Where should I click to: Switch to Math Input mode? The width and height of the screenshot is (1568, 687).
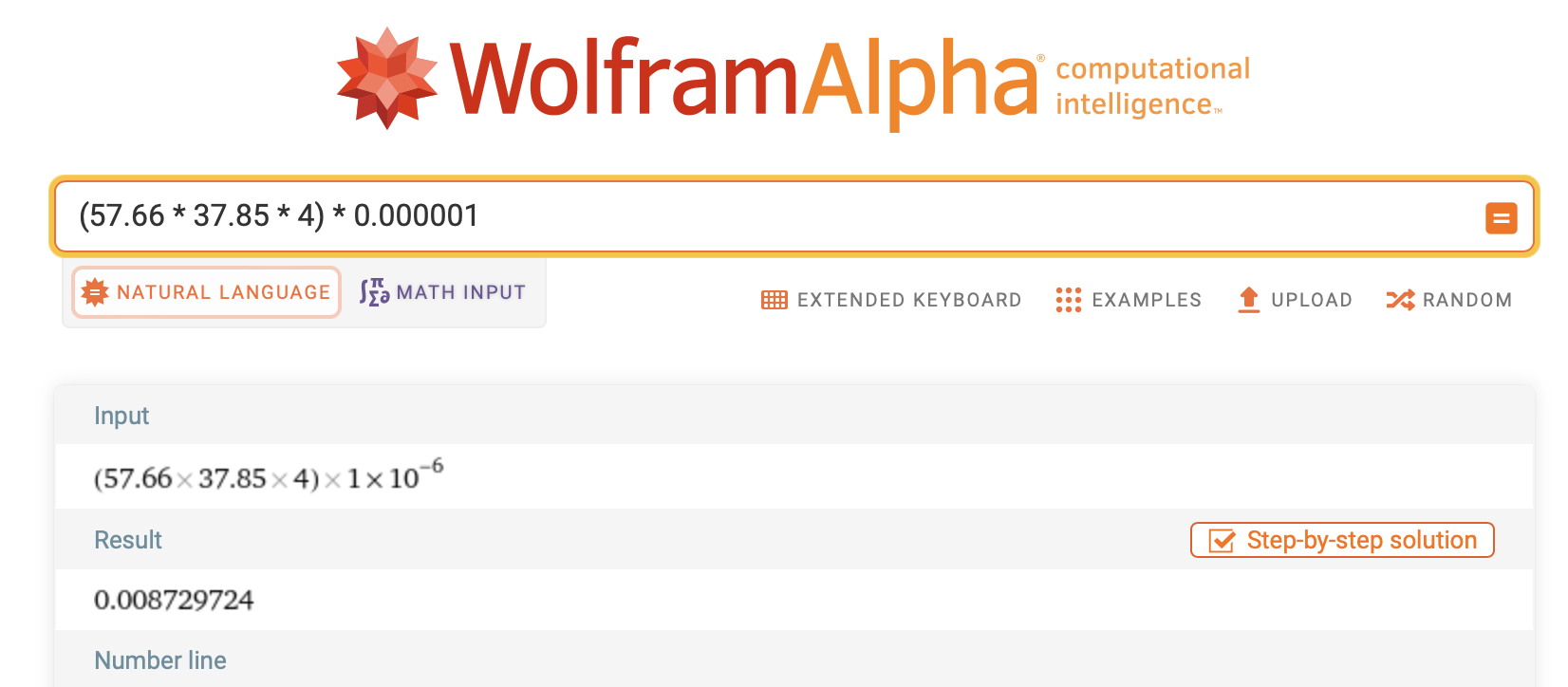click(x=442, y=292)
